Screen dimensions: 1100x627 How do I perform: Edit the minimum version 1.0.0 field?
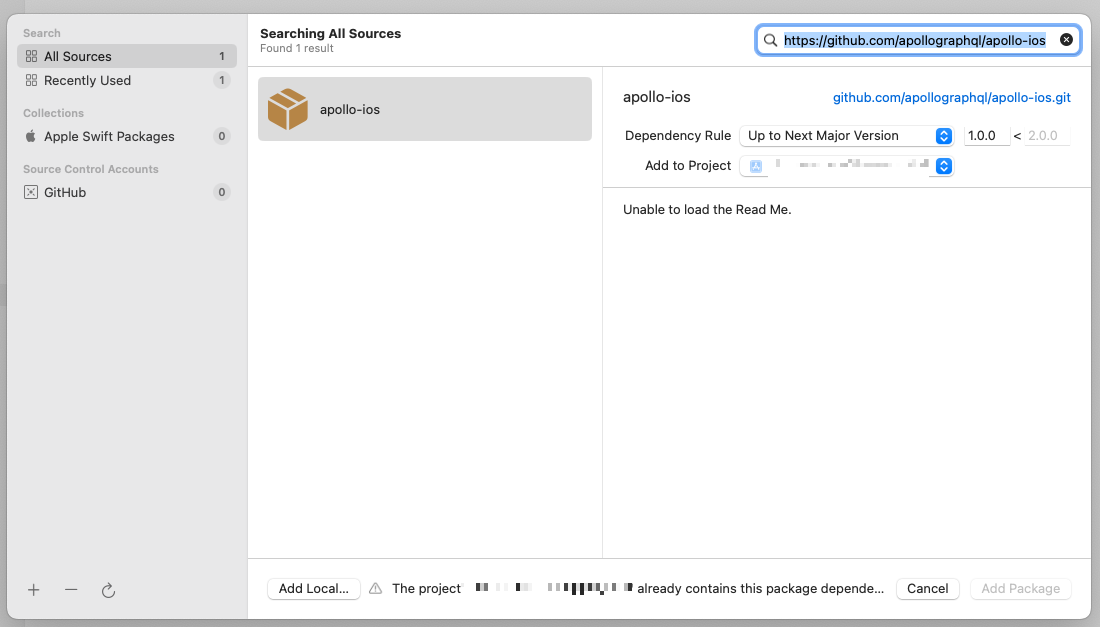pyautogui.click(x=986, y=135)
